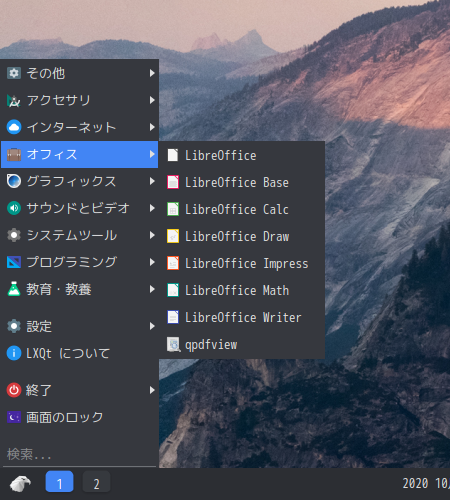Expand the 設定 submenu
450x500 pixels.
coord(80,326)
